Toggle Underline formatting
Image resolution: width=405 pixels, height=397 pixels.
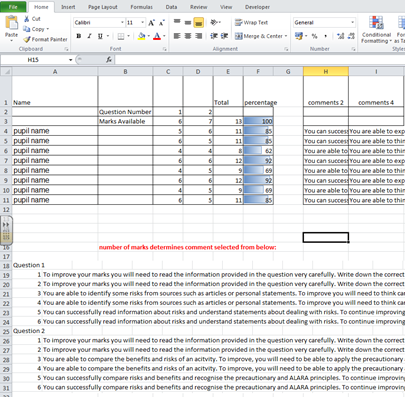(x=100, y=36)
